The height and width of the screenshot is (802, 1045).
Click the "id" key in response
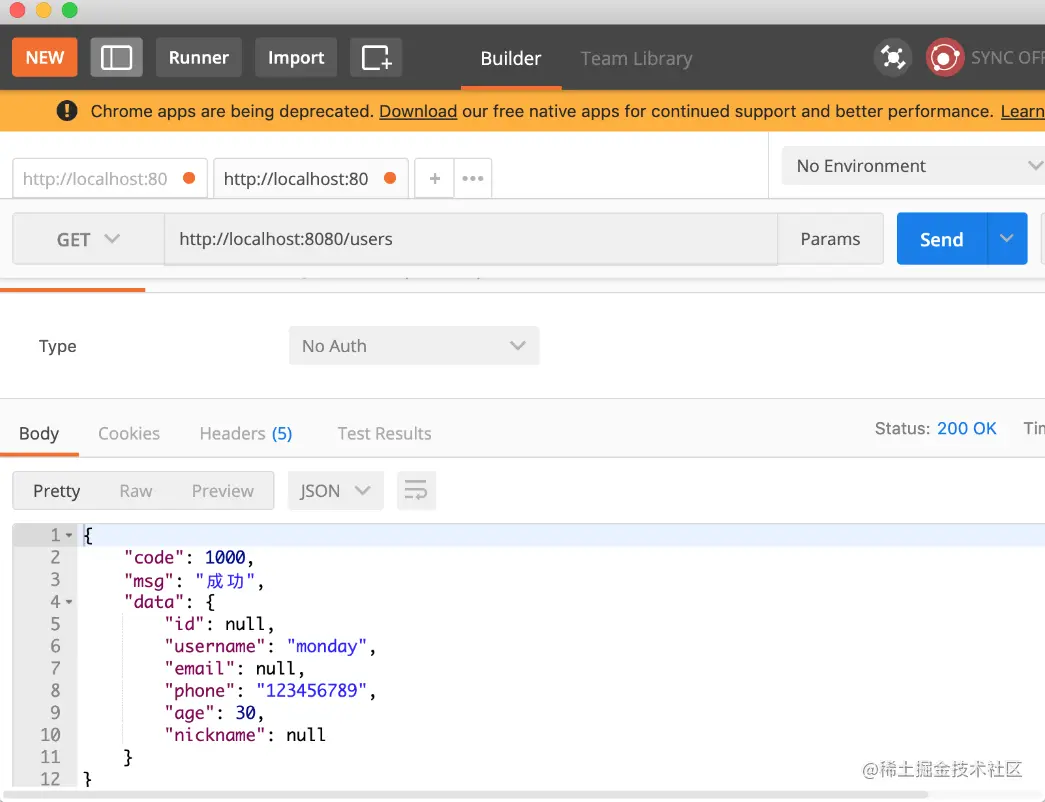pyautogui.click(x=184, y=624)
